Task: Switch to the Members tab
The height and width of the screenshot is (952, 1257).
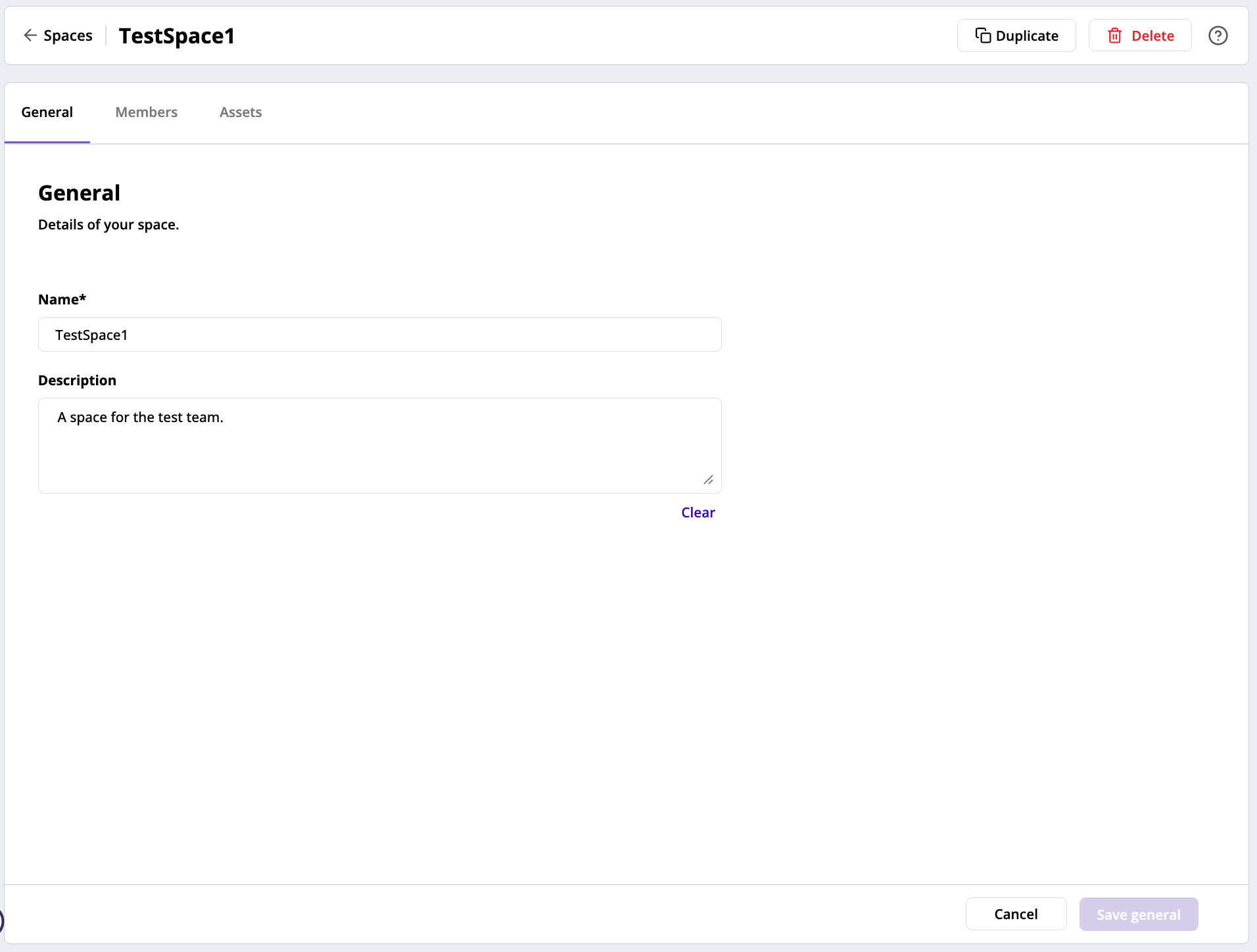Action: pyautogui.click(x=146, y=112)
